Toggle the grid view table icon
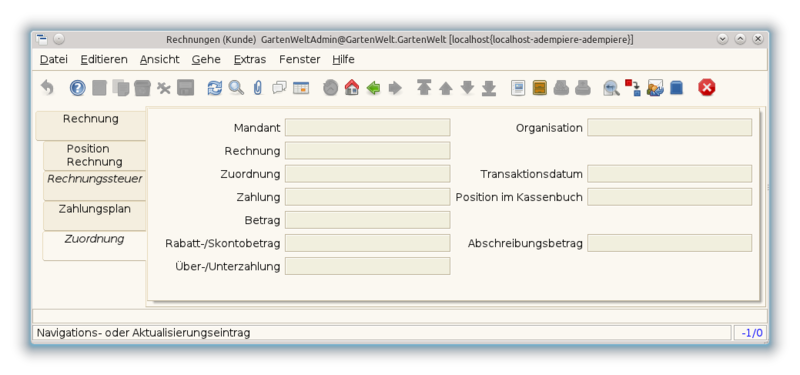800x375 pixels. tap(301, 88)
